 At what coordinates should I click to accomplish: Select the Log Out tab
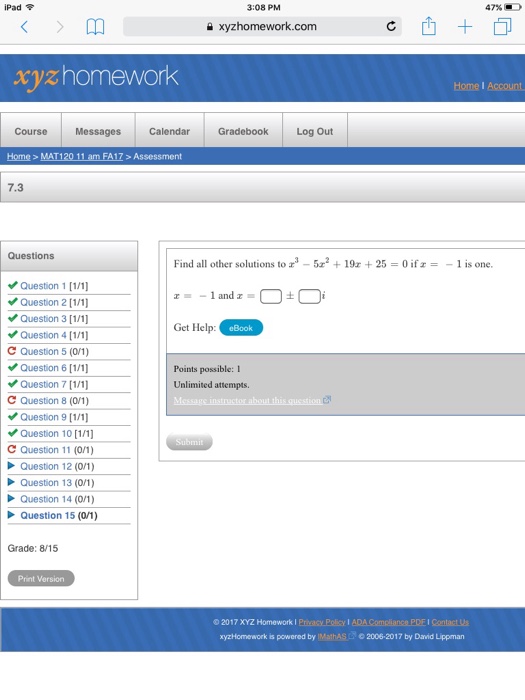(315, 131)
